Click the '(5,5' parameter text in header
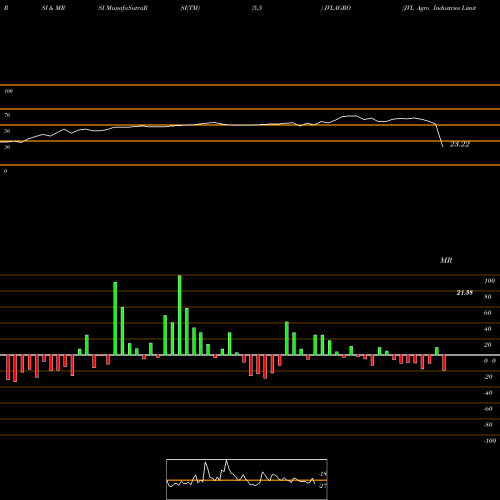Image resolution: width=500 pixels, height=500 pixels. (257, 8)
